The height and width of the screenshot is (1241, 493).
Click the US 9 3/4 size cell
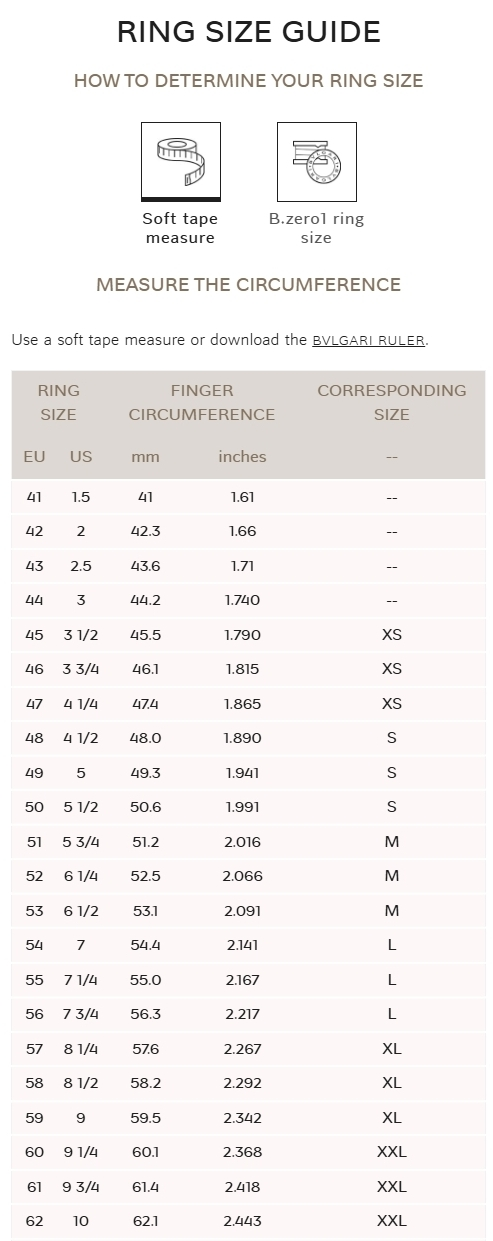[x=81, y=1186]
